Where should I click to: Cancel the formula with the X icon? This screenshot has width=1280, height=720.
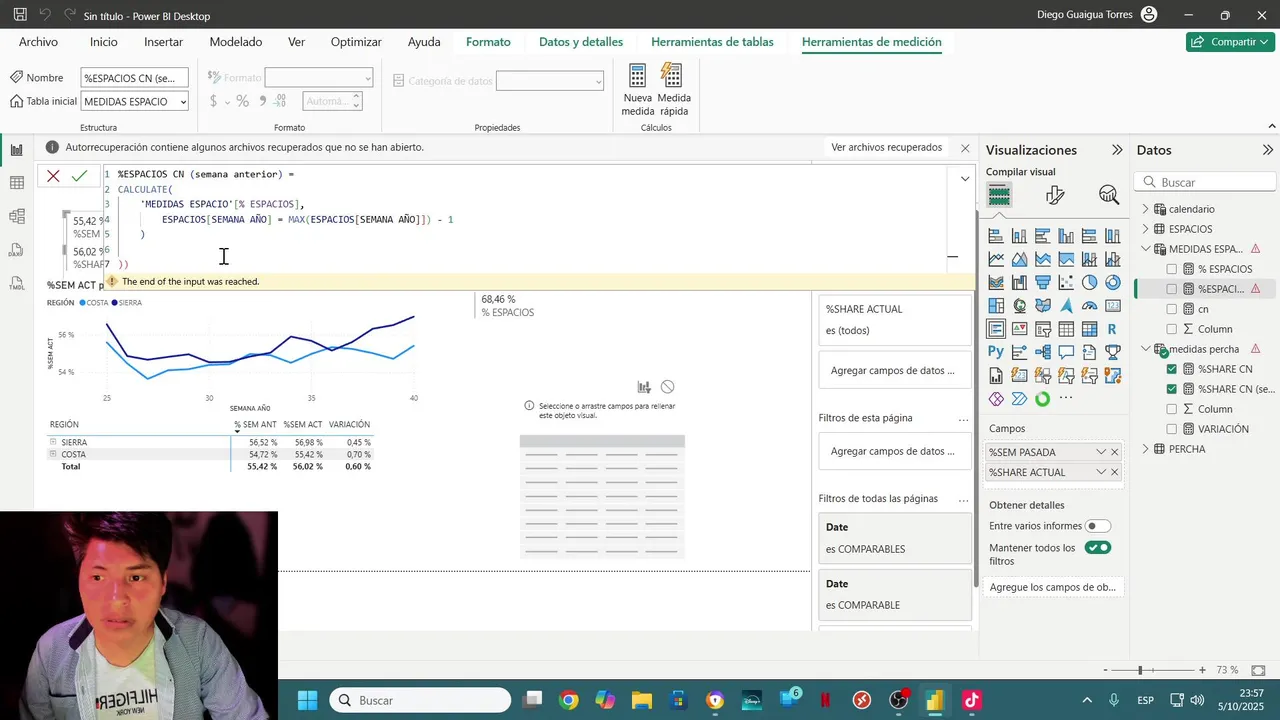54,176
